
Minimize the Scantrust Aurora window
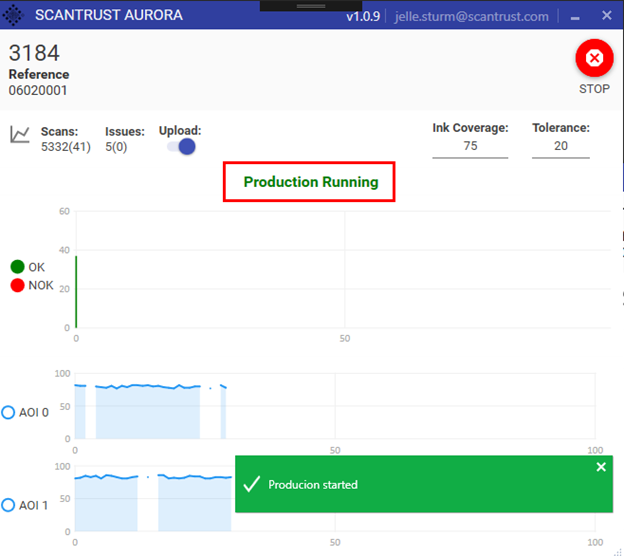[575, 17]
